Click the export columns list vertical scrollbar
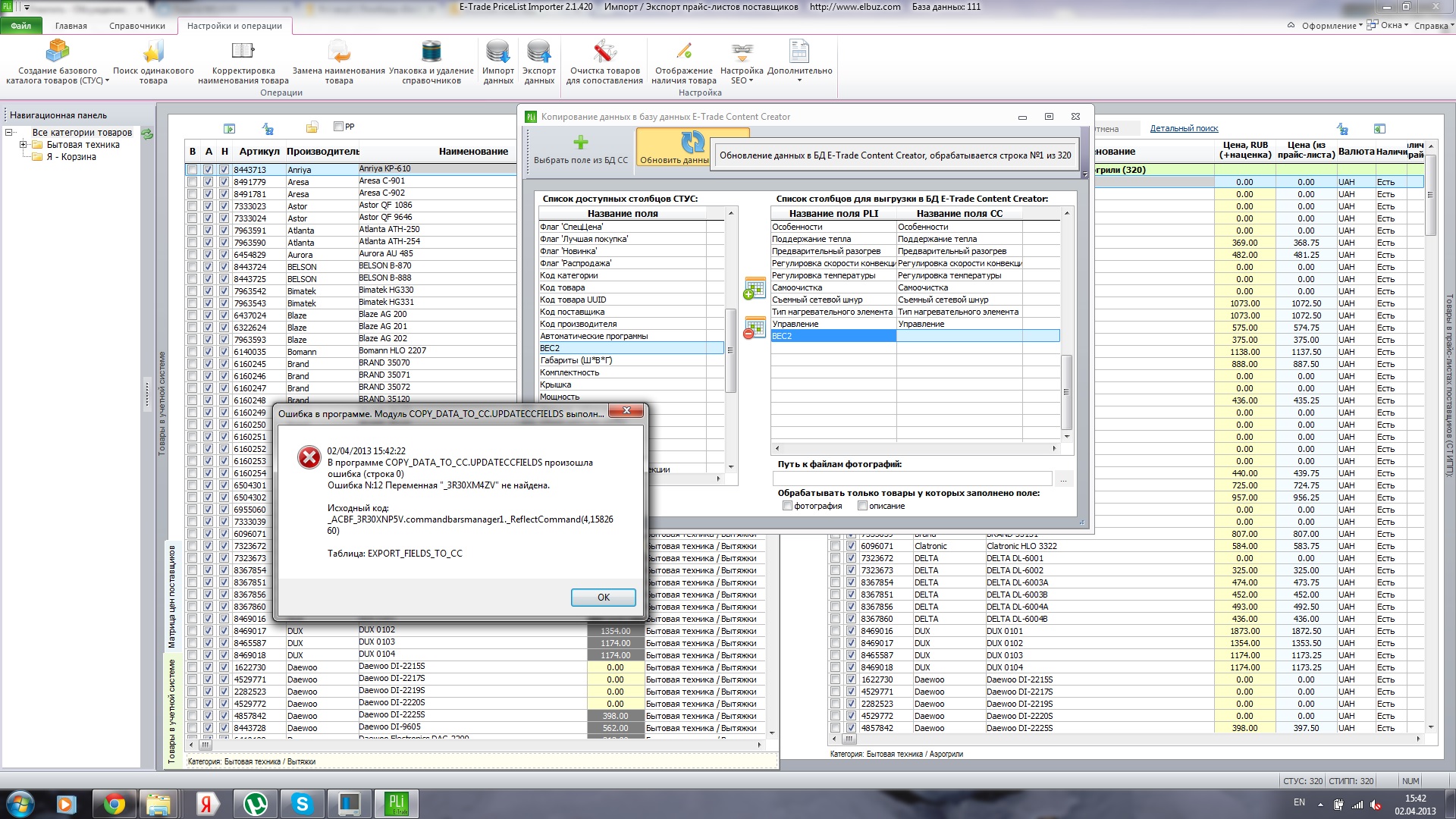1456x819 pixels. (x=1066, y=325)
